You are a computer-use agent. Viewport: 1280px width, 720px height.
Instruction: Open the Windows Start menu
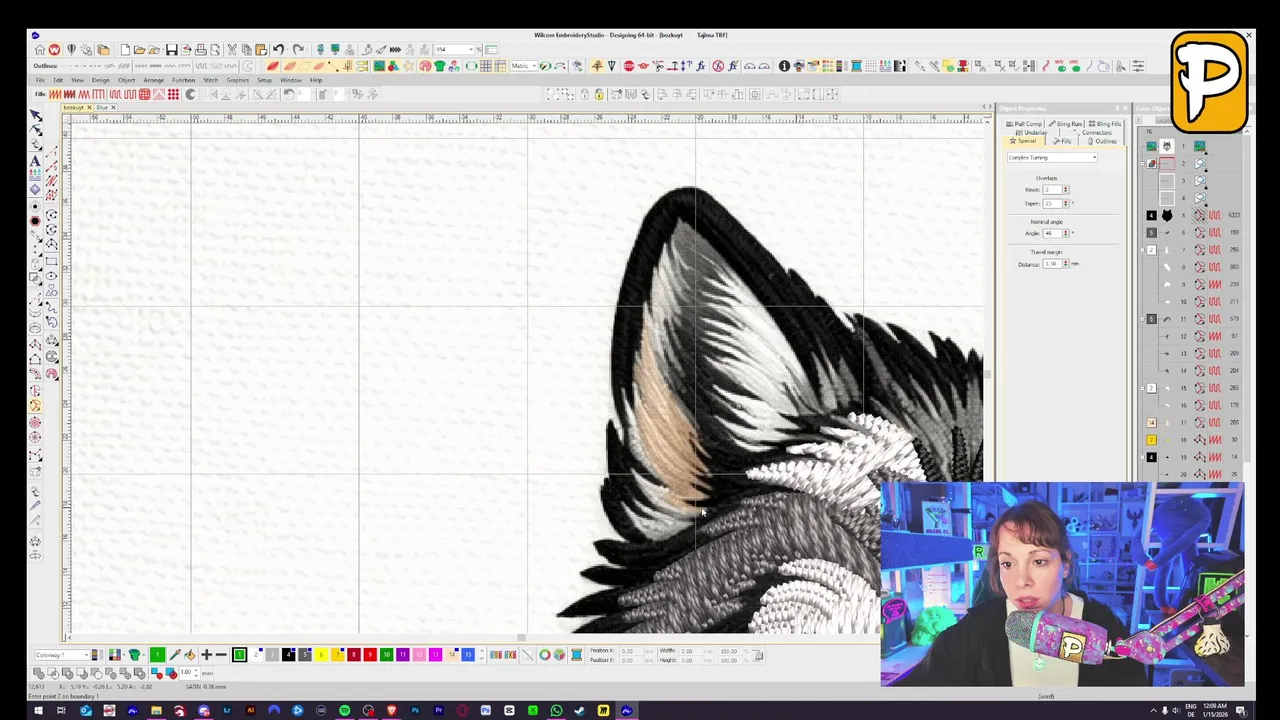pyautogui.click(x=38, y=711)
